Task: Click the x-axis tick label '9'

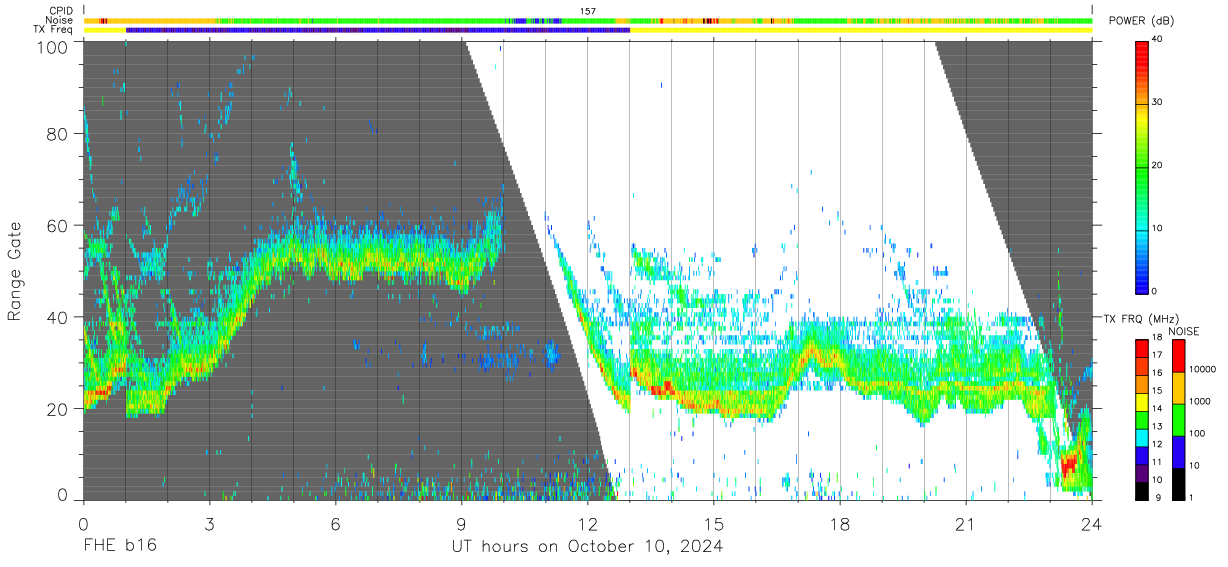Action: (x=461, y=524)
